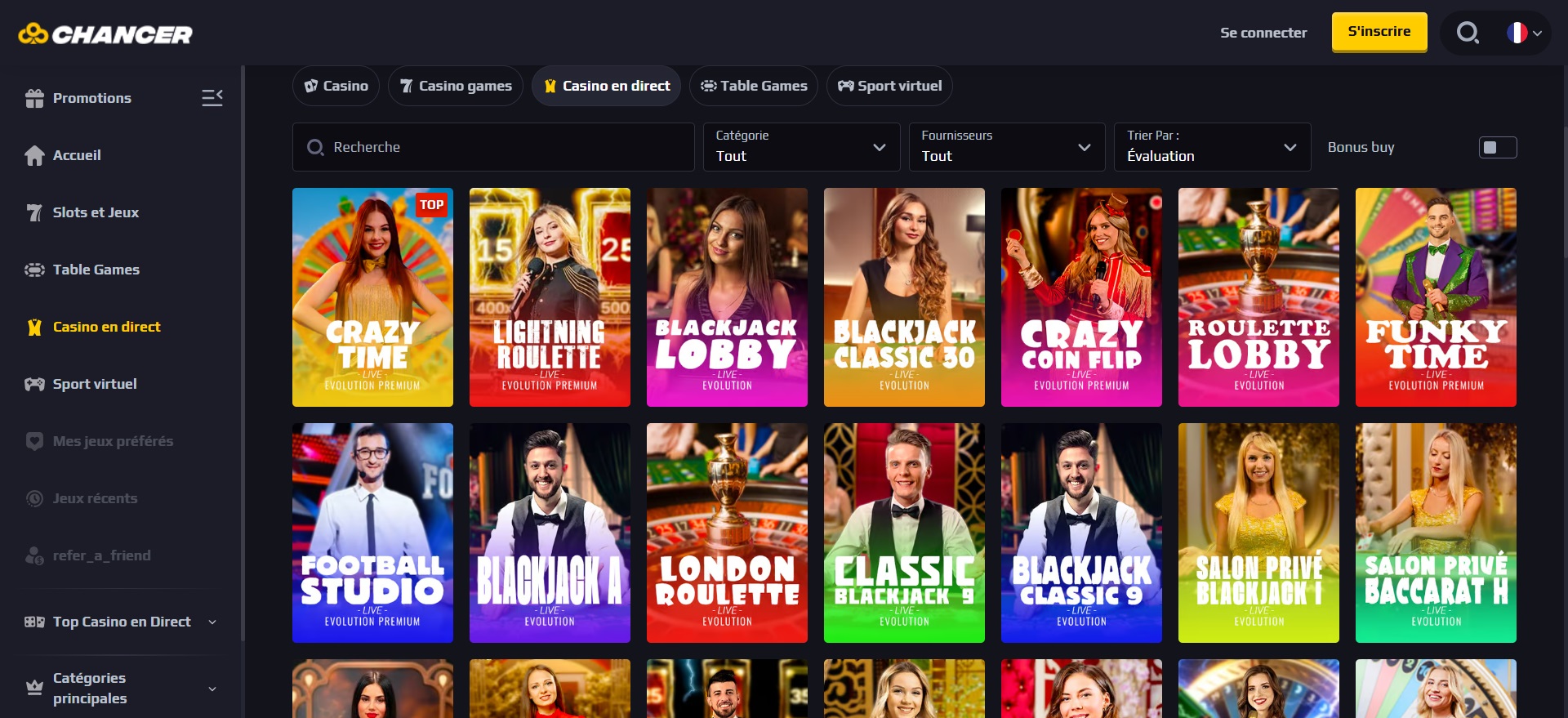Image resolution: width=1568 pixels, height=718 pixels.
Task: Expand Top Casino en Direct chevron
Action: pos(212,622)
